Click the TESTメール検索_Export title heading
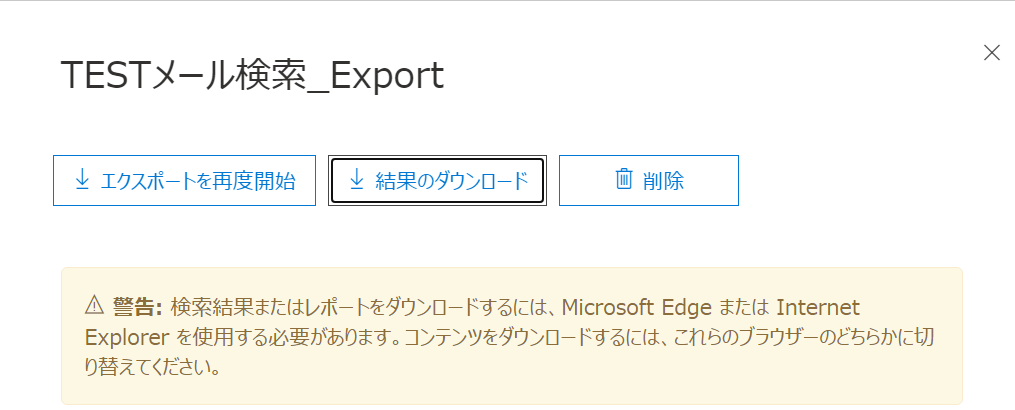Image resolution: width=1015 pixels, height=410 pixels. [252, 76]
